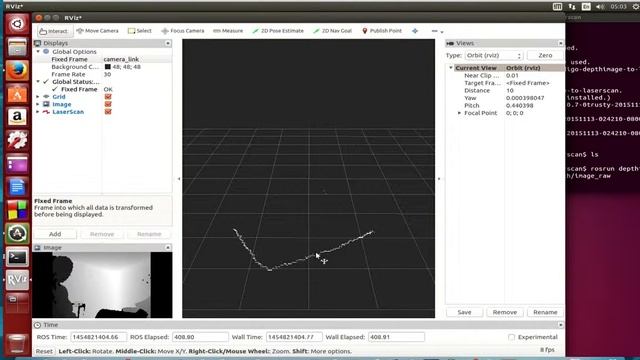The image size is (640, 360).
Task: Click the Background Color swatch
Action: click(x=108, y=67)
